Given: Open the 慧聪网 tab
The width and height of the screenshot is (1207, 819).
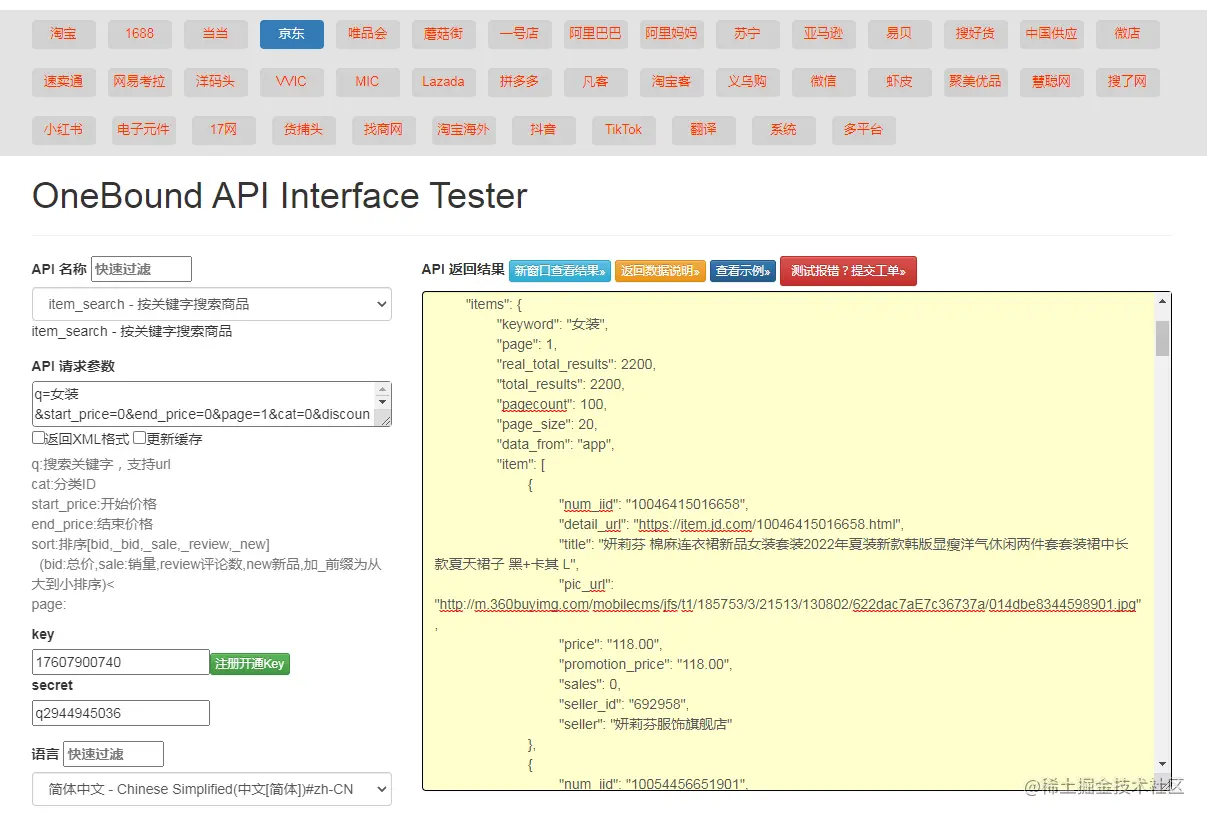Looking at the screenshot, I should (x=1052, y=82).
